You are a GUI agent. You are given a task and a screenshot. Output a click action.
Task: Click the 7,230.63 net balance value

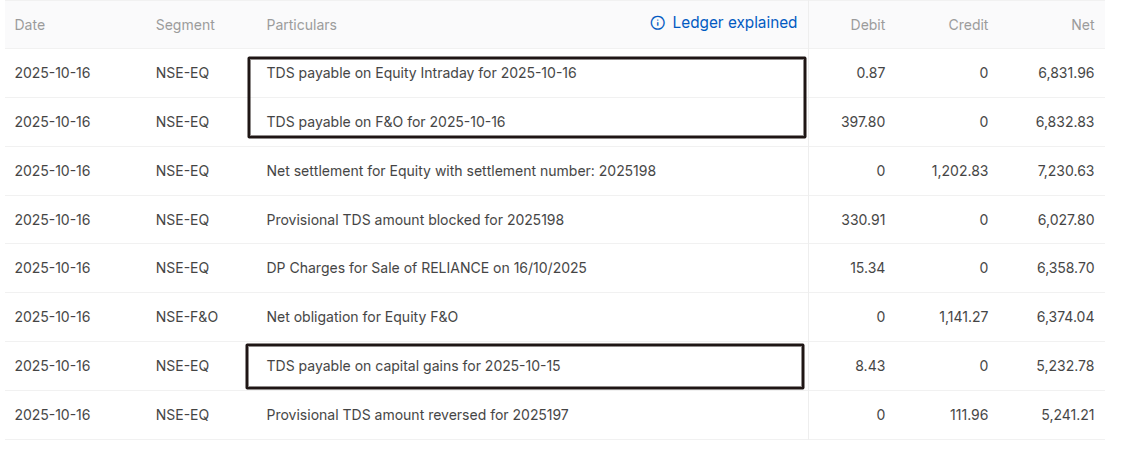(x=1065, y=171)
